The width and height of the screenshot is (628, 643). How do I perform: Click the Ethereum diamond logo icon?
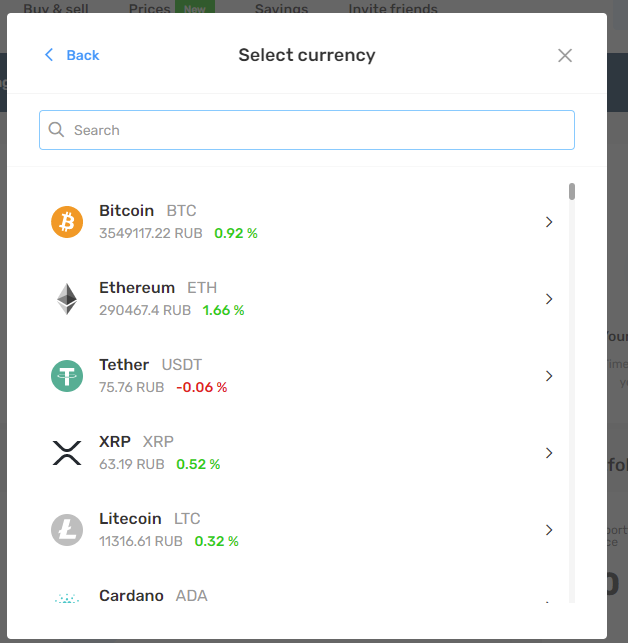point(67,299)
